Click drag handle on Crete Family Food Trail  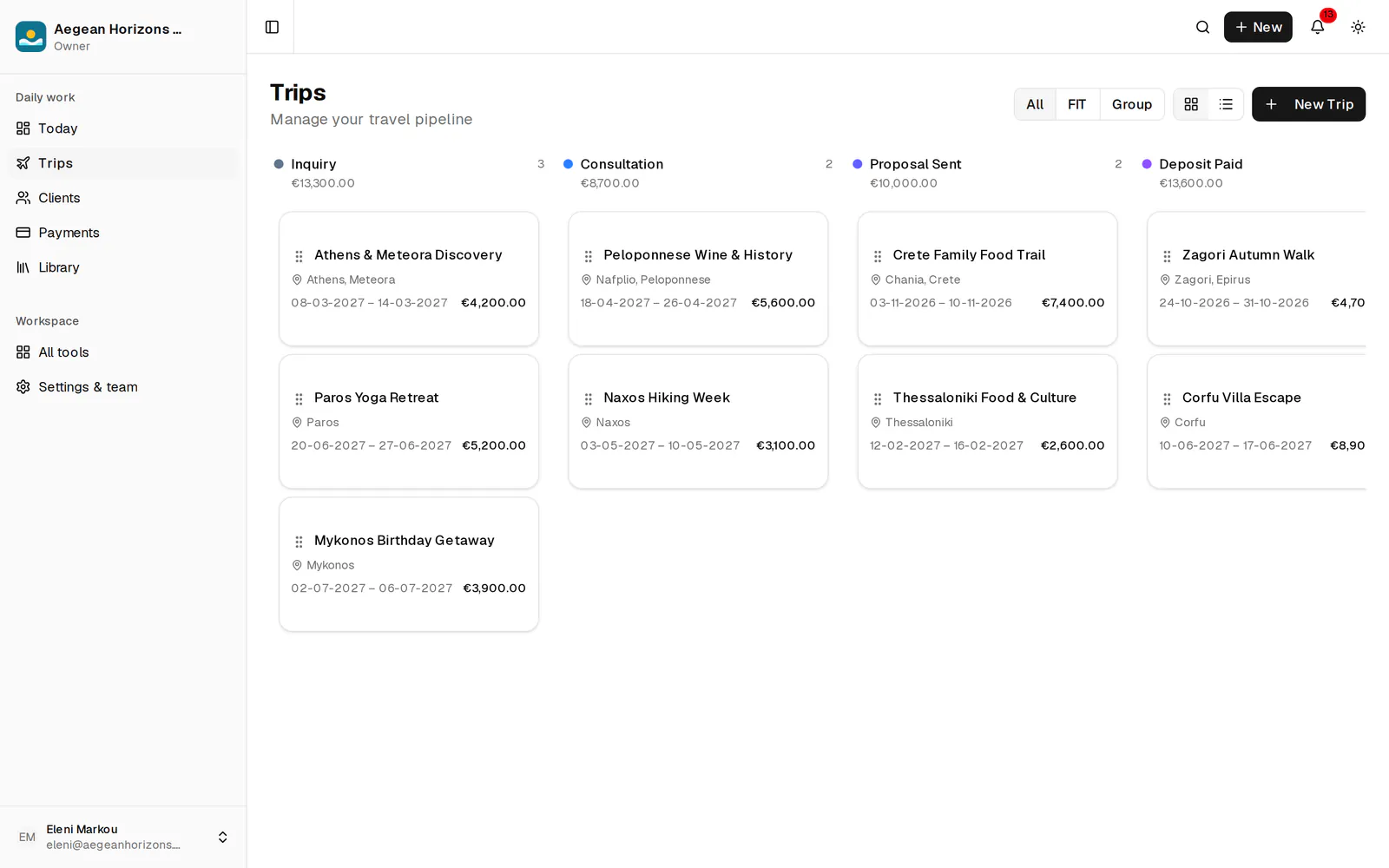pos(878,256)
